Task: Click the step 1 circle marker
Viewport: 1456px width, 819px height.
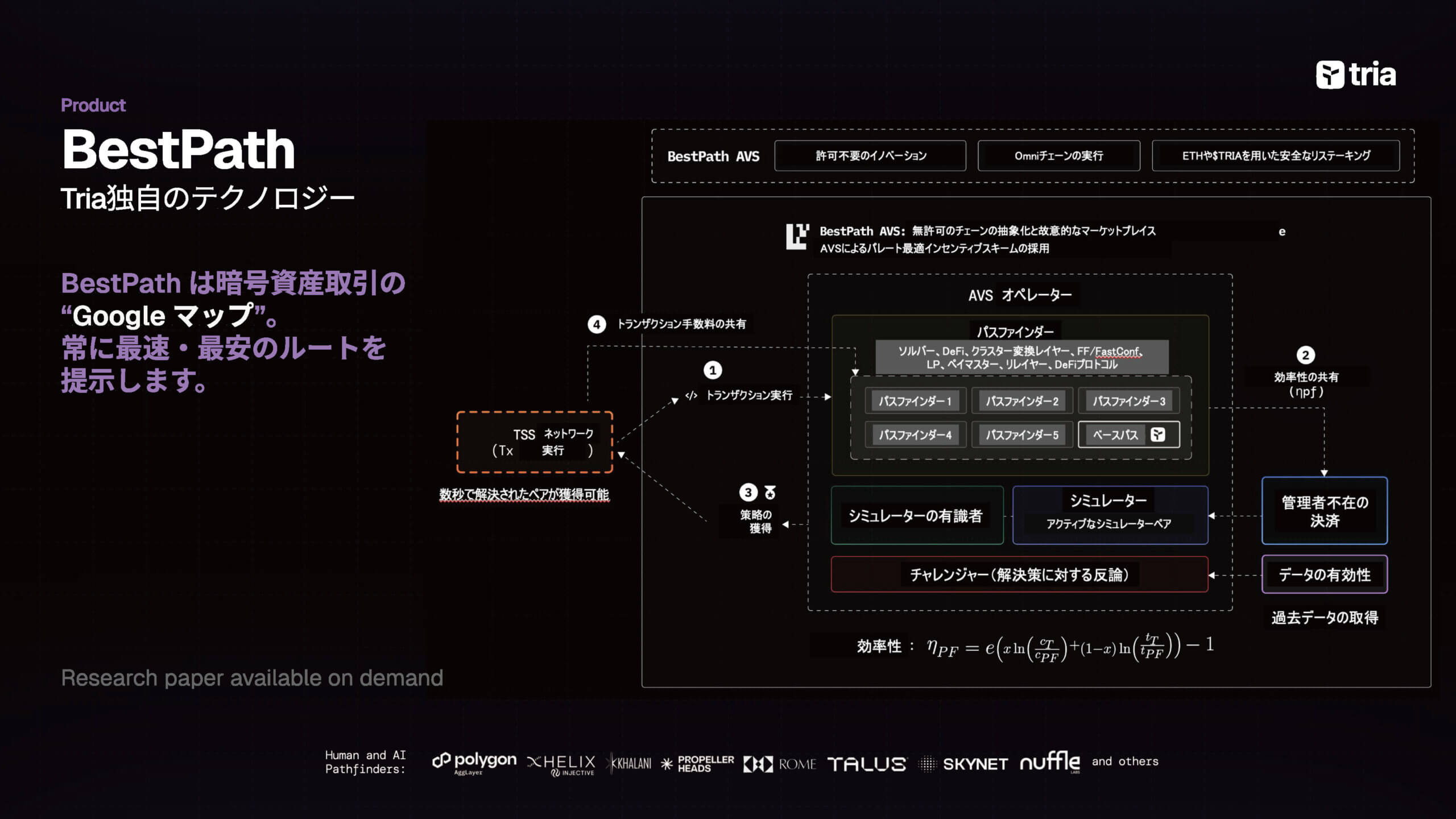Action: coord(713,370)
